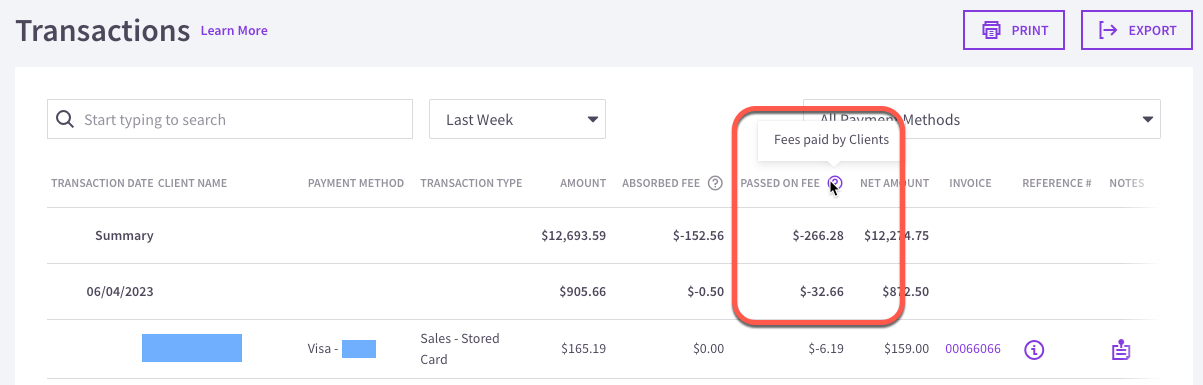
Task: Click the Payment Method column header
Action: 356,183
